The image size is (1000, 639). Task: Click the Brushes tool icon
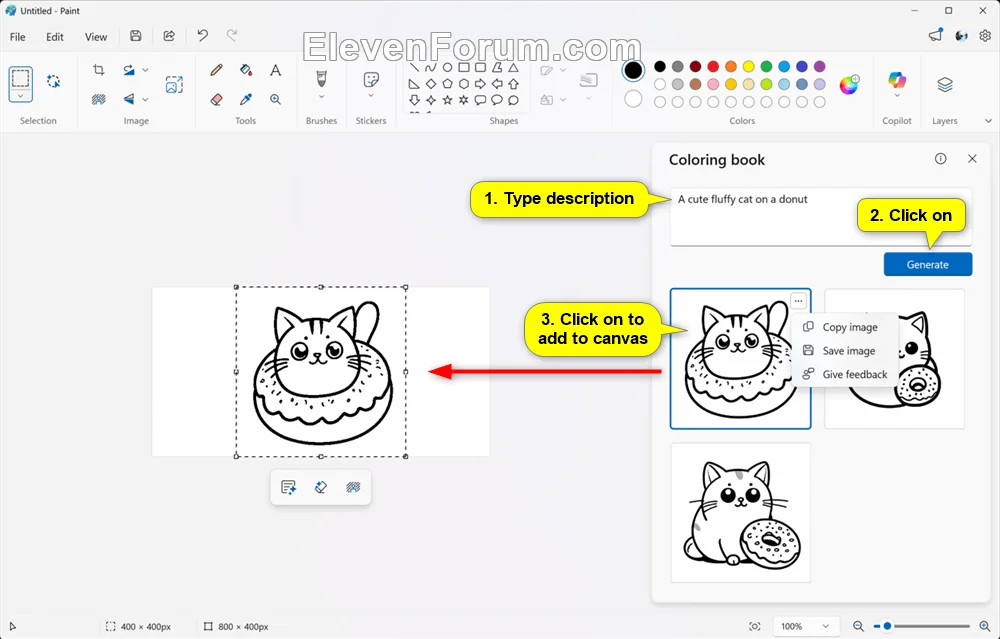pyautogui.click(x=321, y=78)
